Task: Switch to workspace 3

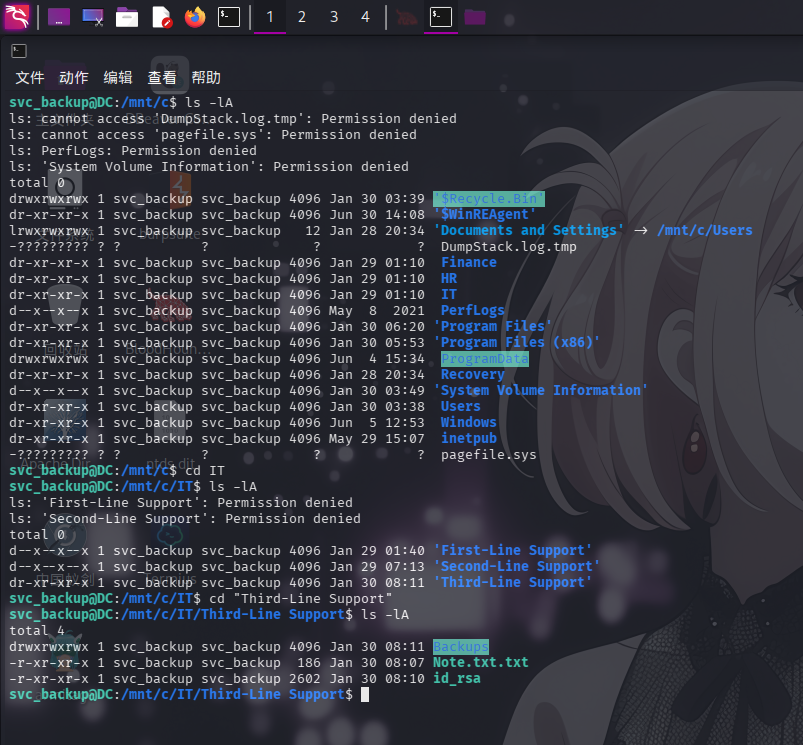Action: [334, 17]
